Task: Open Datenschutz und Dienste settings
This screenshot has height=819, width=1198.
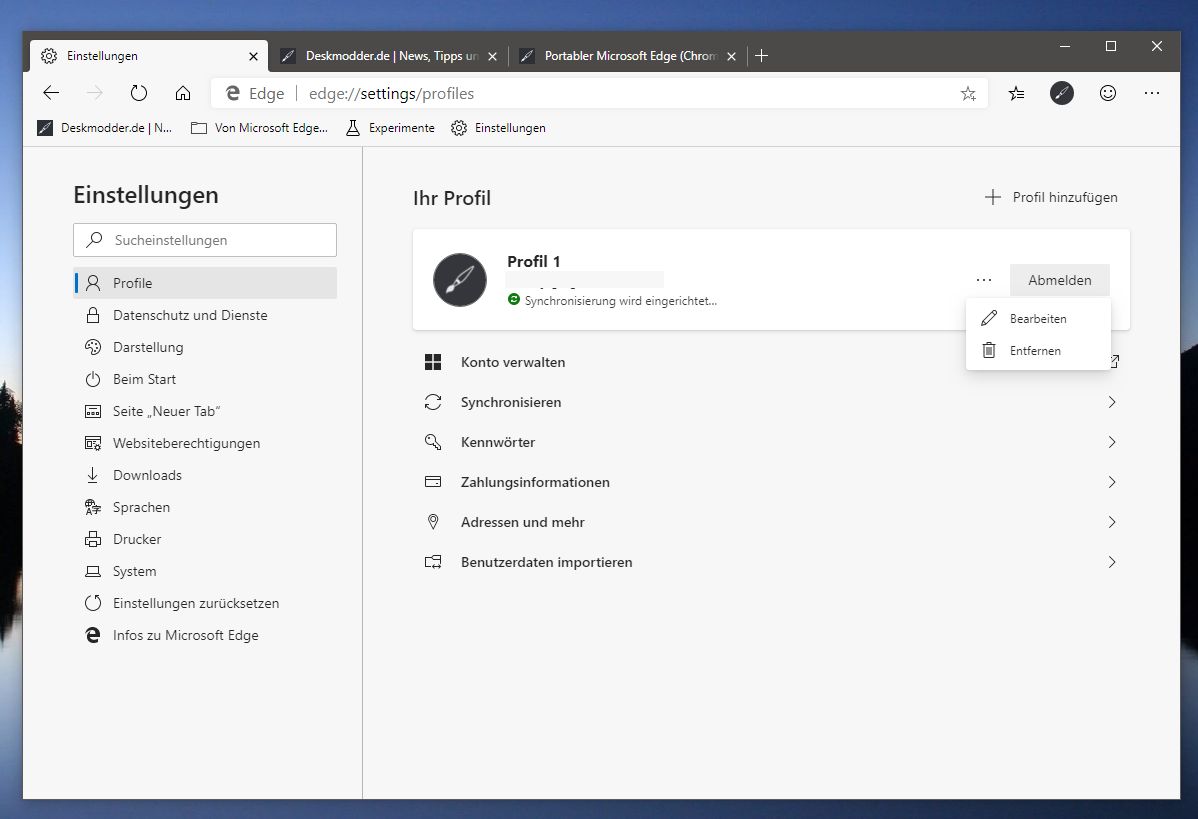Action: [x=205, y=315]
